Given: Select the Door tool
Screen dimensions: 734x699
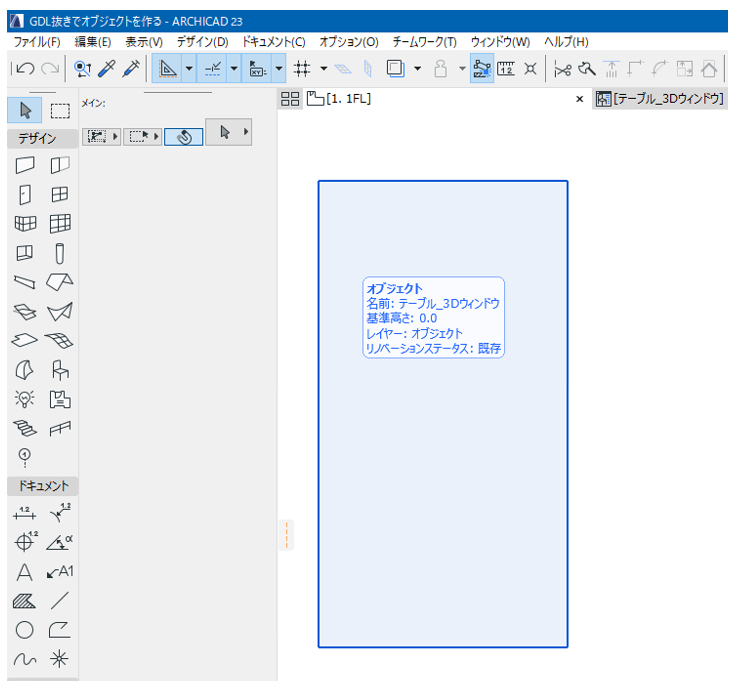Looking at the screenshot, I should 25,194.
